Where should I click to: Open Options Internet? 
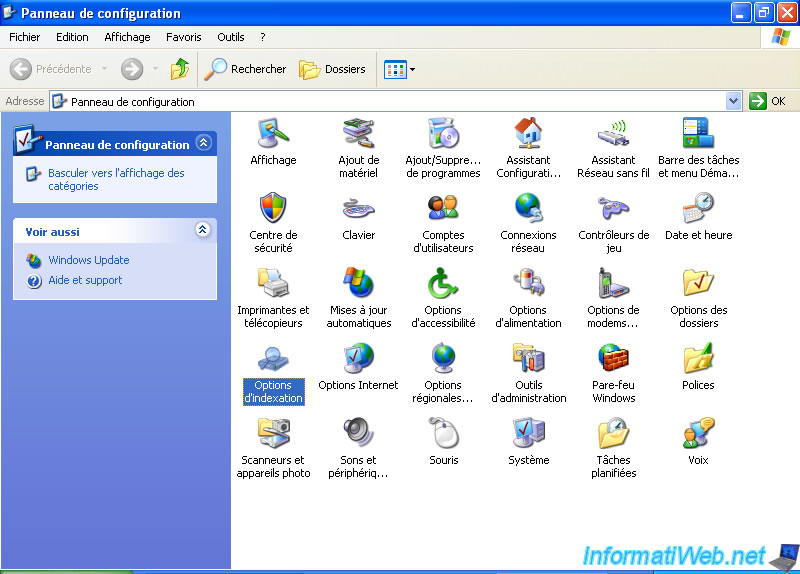click(x=359, y=367)
